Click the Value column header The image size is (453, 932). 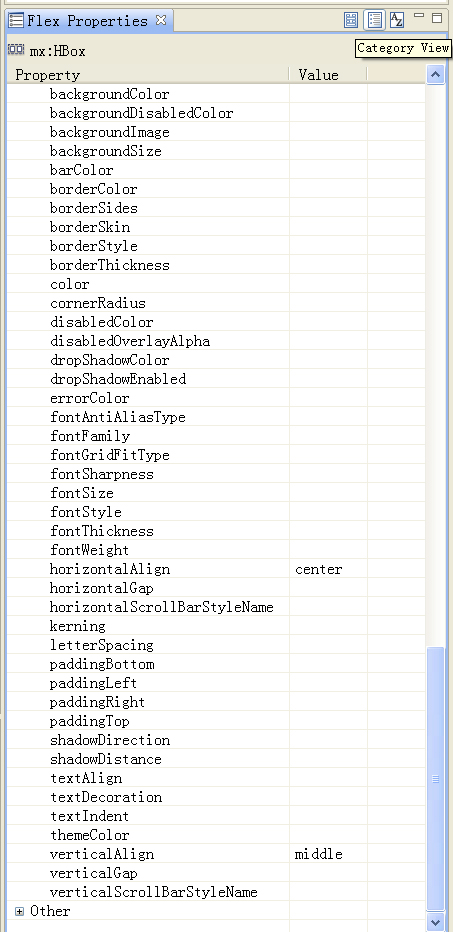pos(328,75)
